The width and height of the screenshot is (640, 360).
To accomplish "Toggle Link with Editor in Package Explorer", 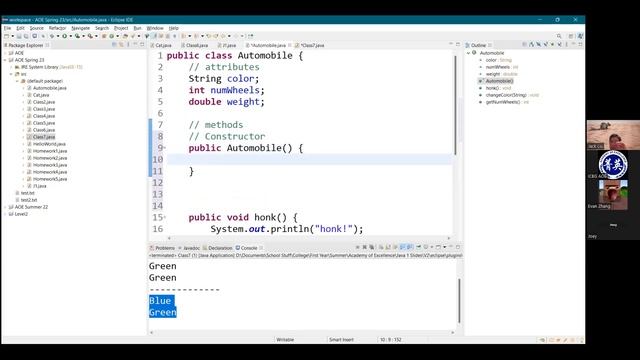I will 121,44.
